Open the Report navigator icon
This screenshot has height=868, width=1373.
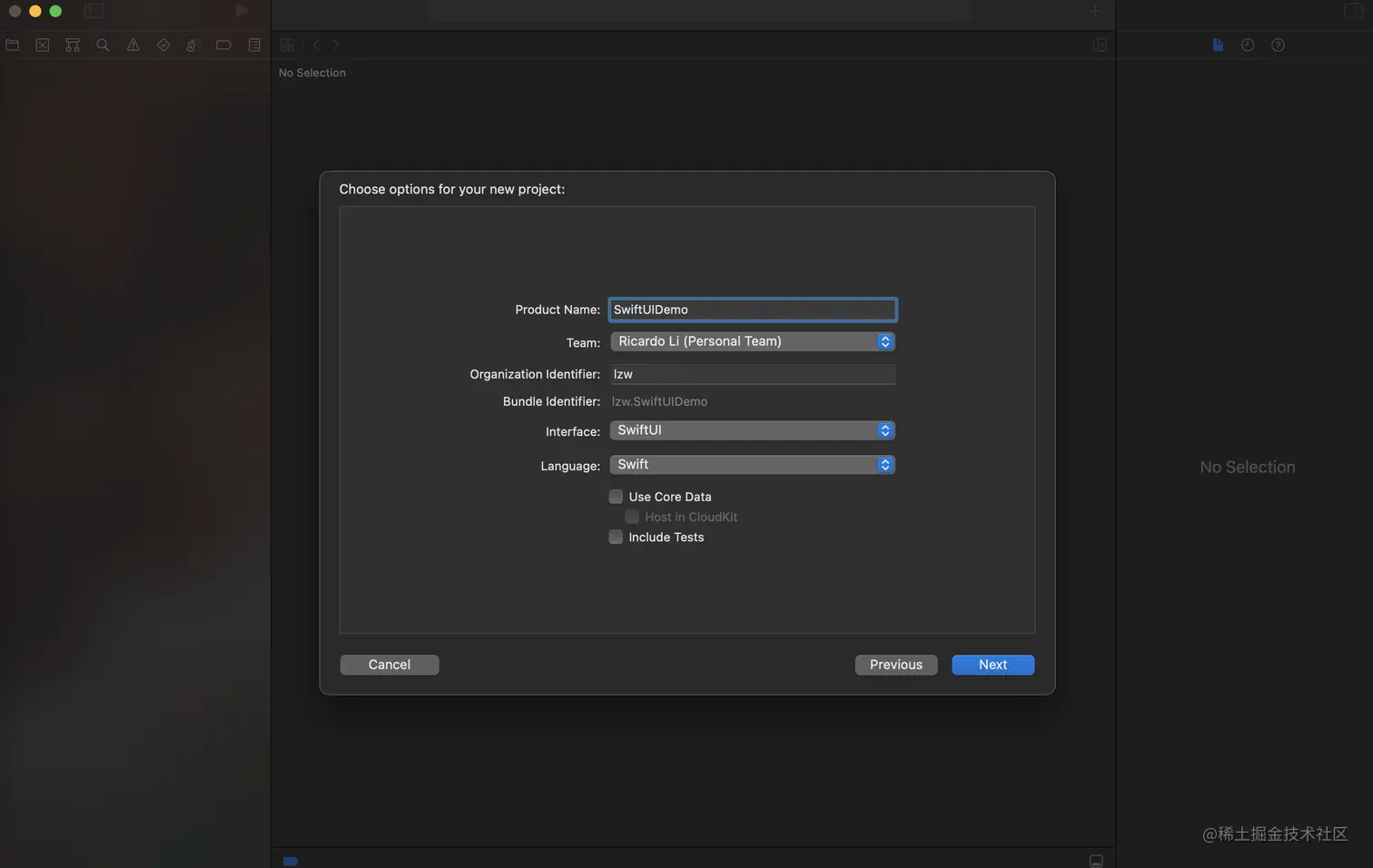click(254, 44)
